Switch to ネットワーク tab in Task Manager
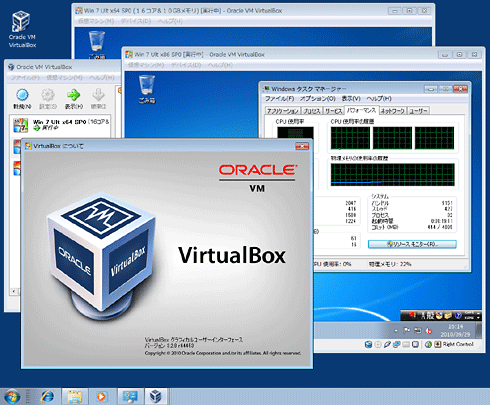The height and width of the screenshot is (405, 490). click(393, 111)
